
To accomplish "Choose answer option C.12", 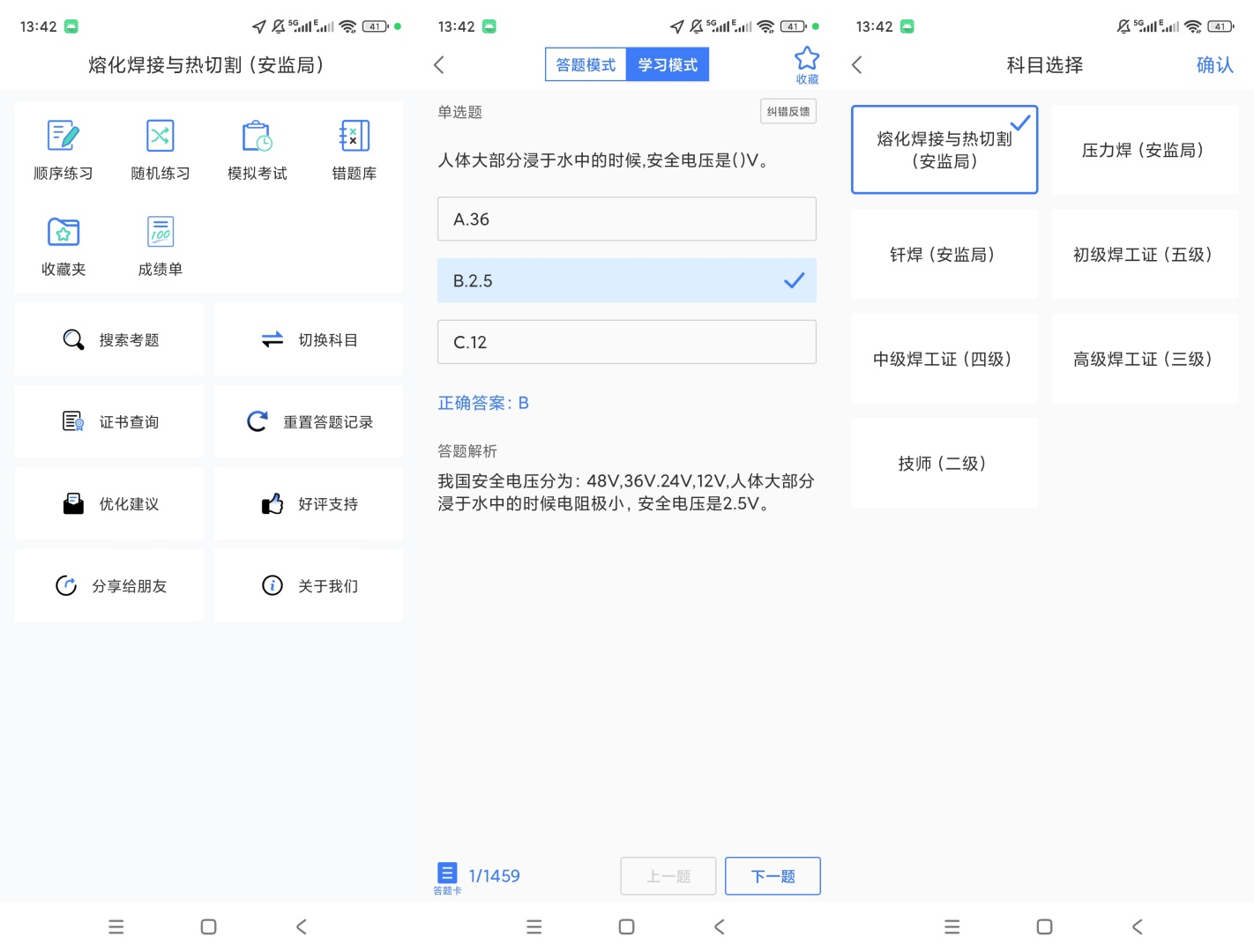I will point(627,342).
